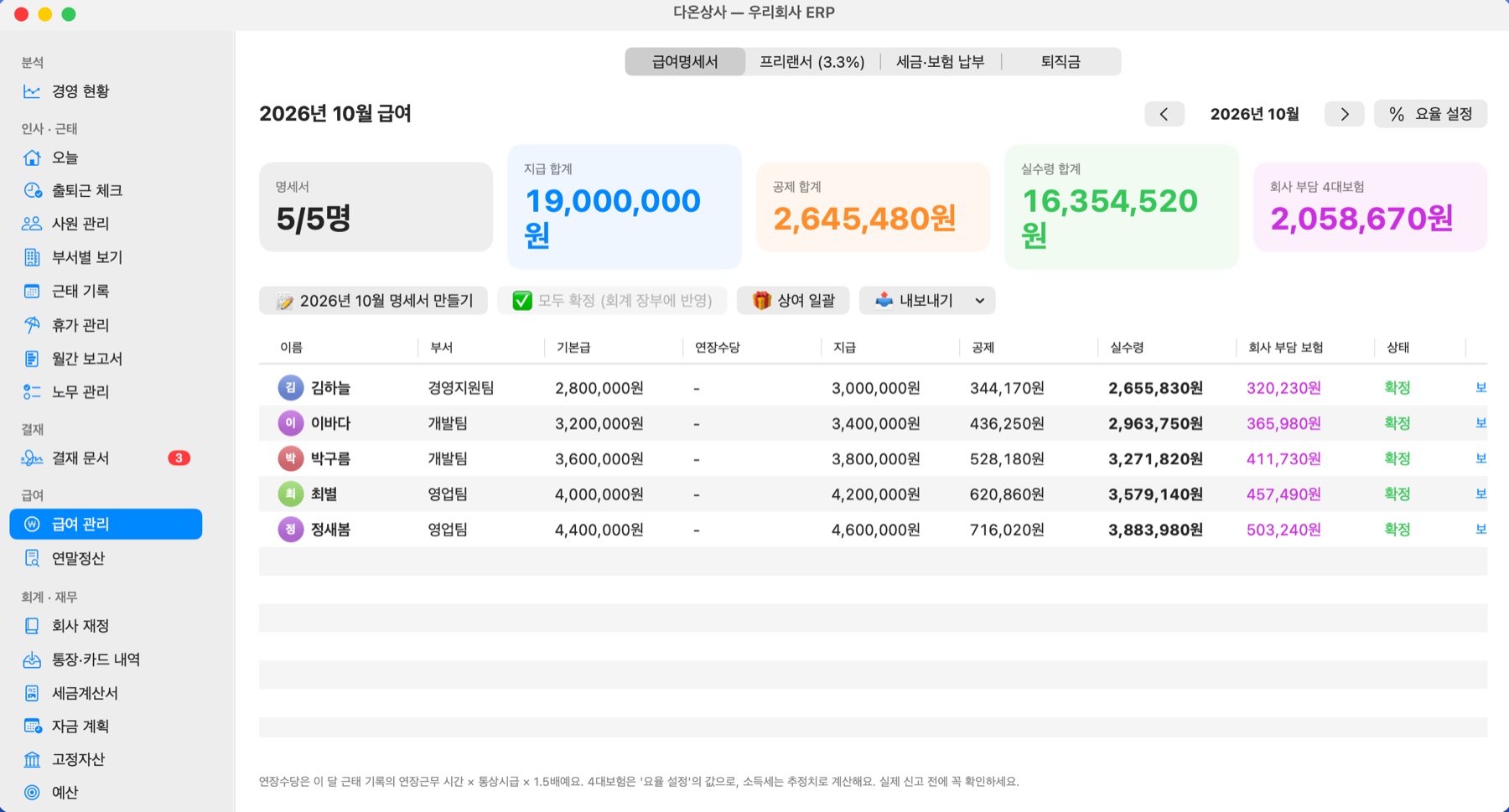Click the 오늘 home icon
This screenshot has width=1509, height=812.
[x=32, y=158]
